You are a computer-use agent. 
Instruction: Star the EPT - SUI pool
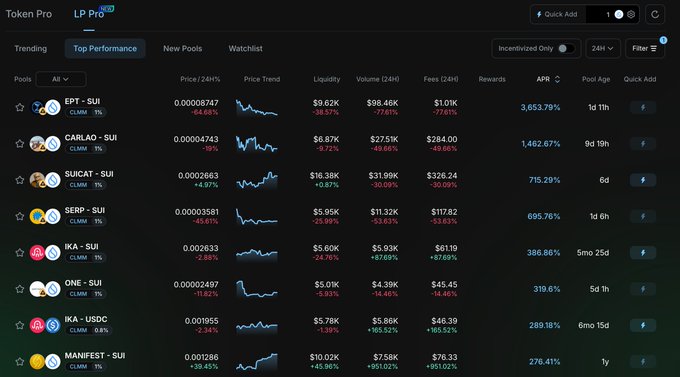(x=20, y=107)
